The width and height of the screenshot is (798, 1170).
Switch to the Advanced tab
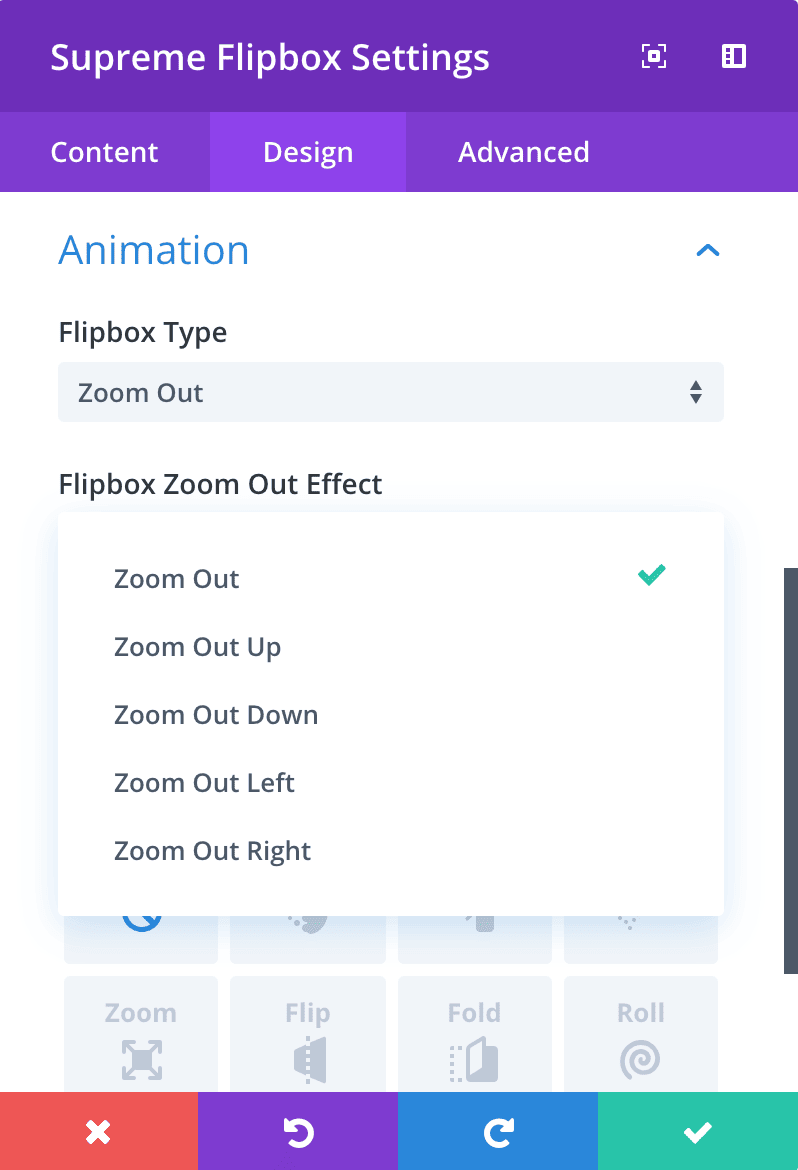[x=523, y=152]
